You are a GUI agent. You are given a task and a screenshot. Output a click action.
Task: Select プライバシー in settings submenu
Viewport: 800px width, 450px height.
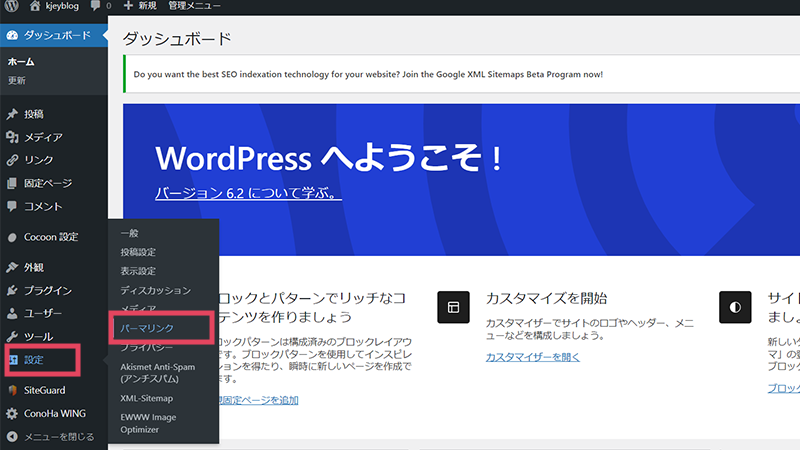click(146, 347)
